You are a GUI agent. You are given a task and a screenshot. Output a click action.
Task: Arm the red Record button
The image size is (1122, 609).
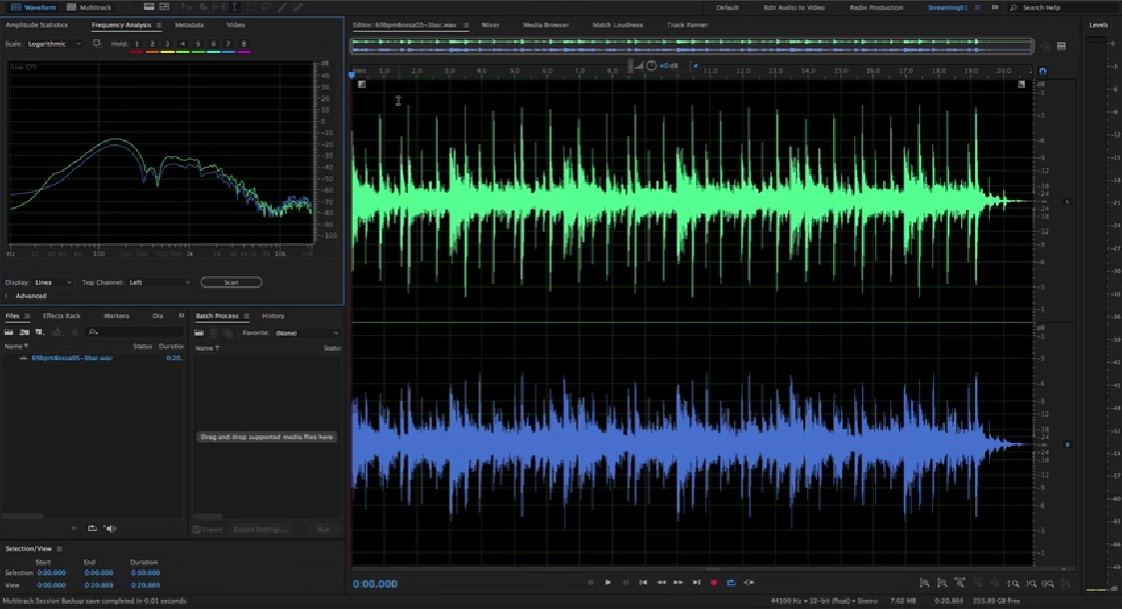[x=714, y=583]
